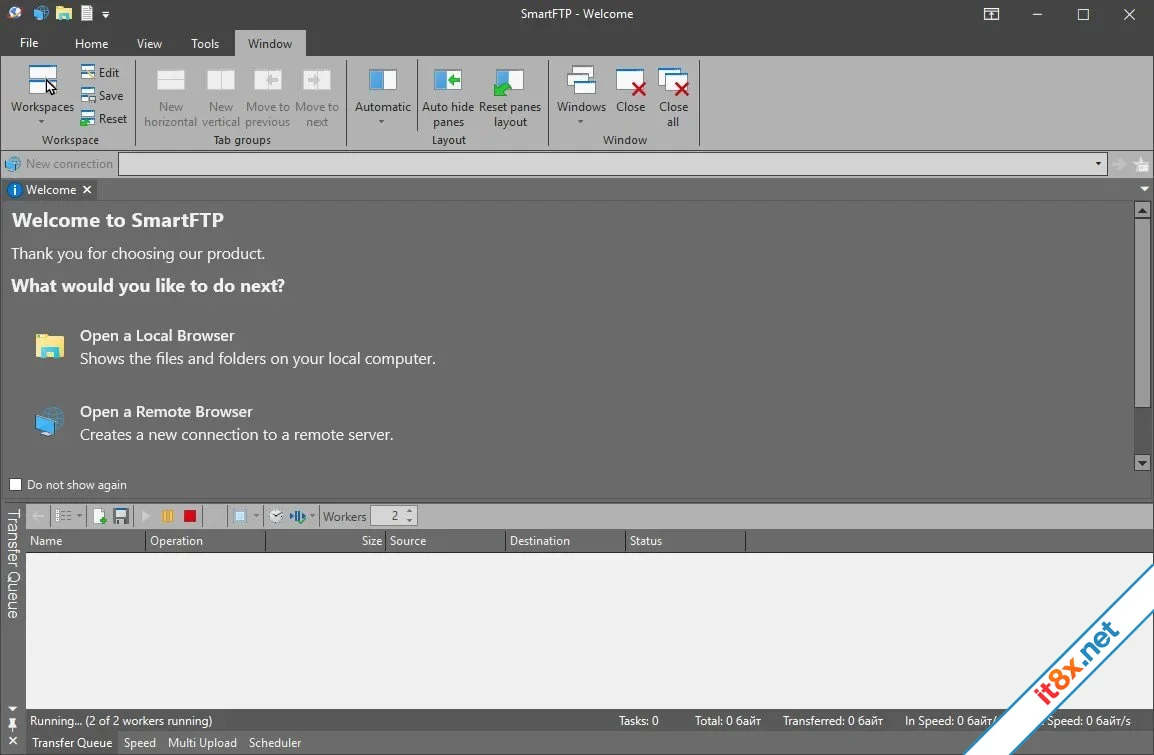This screenshot has height=755, width=1154.
Task: Switch to the Tools ribbon tab
Action: [x=205, y=43]
